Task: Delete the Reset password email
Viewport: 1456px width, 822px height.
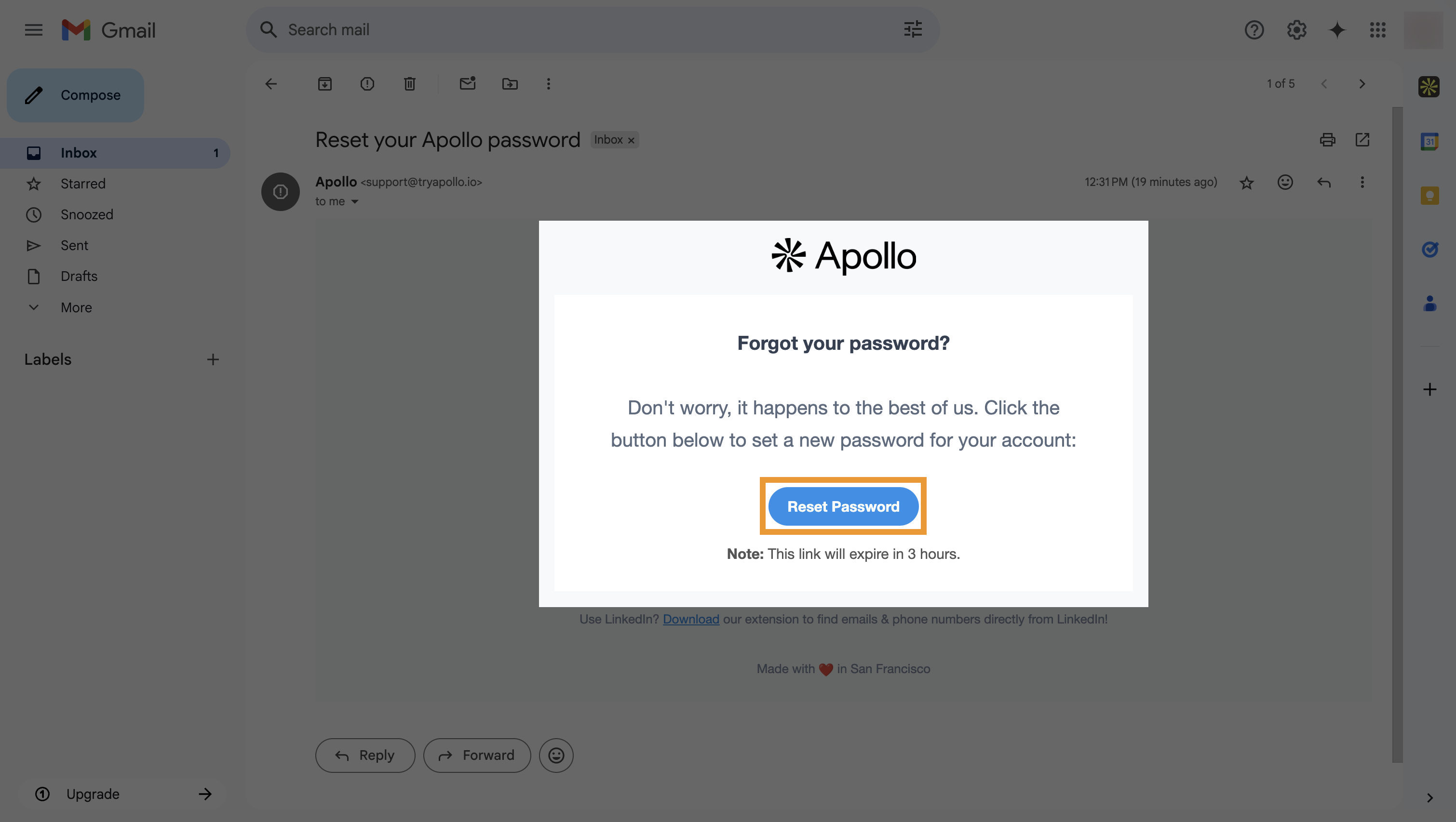Action: [x=410, y=84]
